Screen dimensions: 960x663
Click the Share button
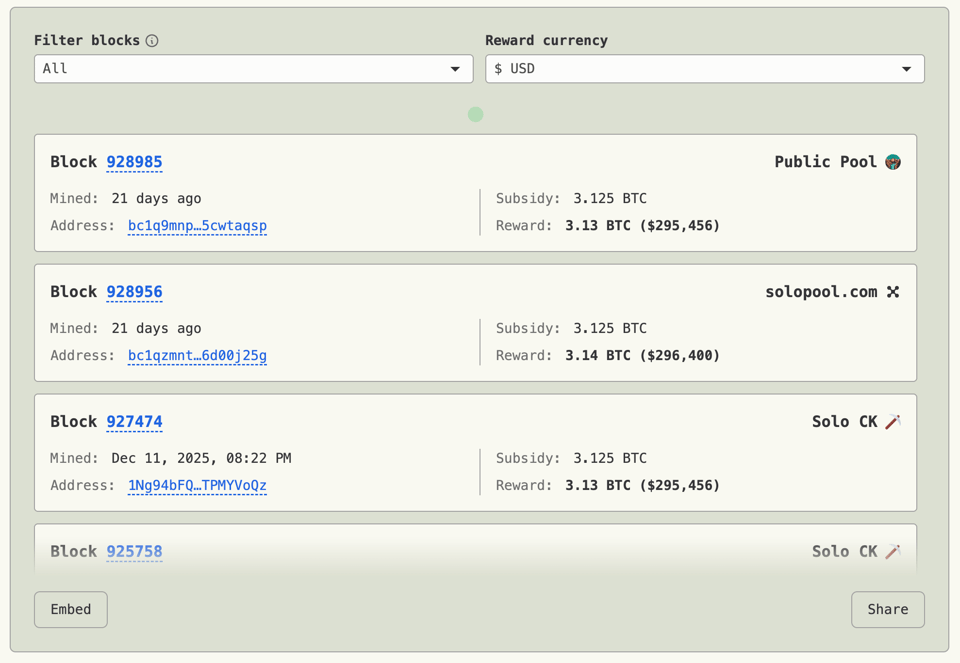[x=887, y=609]
